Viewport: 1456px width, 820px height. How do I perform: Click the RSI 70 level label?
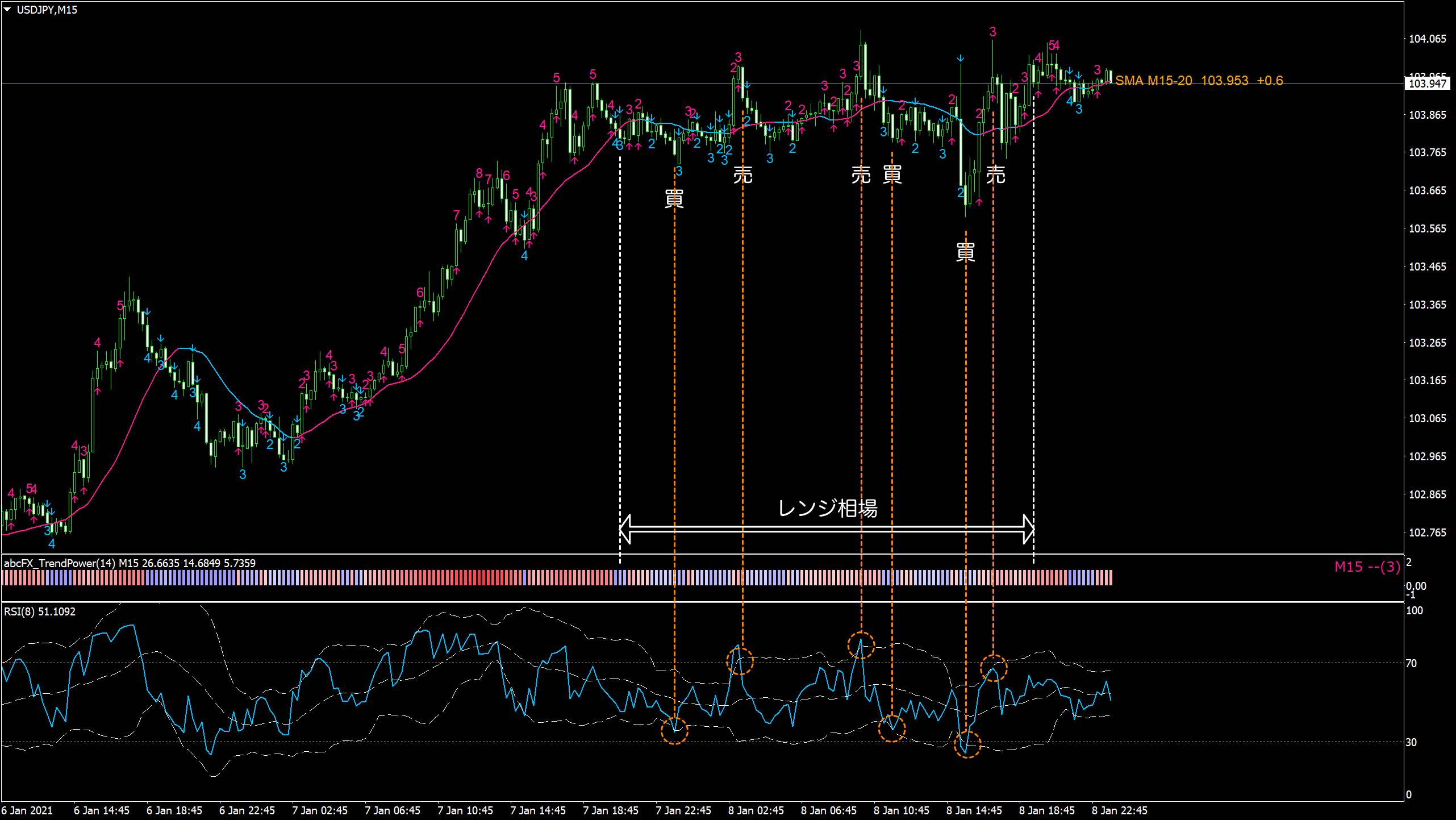[x=1411, y=663]
